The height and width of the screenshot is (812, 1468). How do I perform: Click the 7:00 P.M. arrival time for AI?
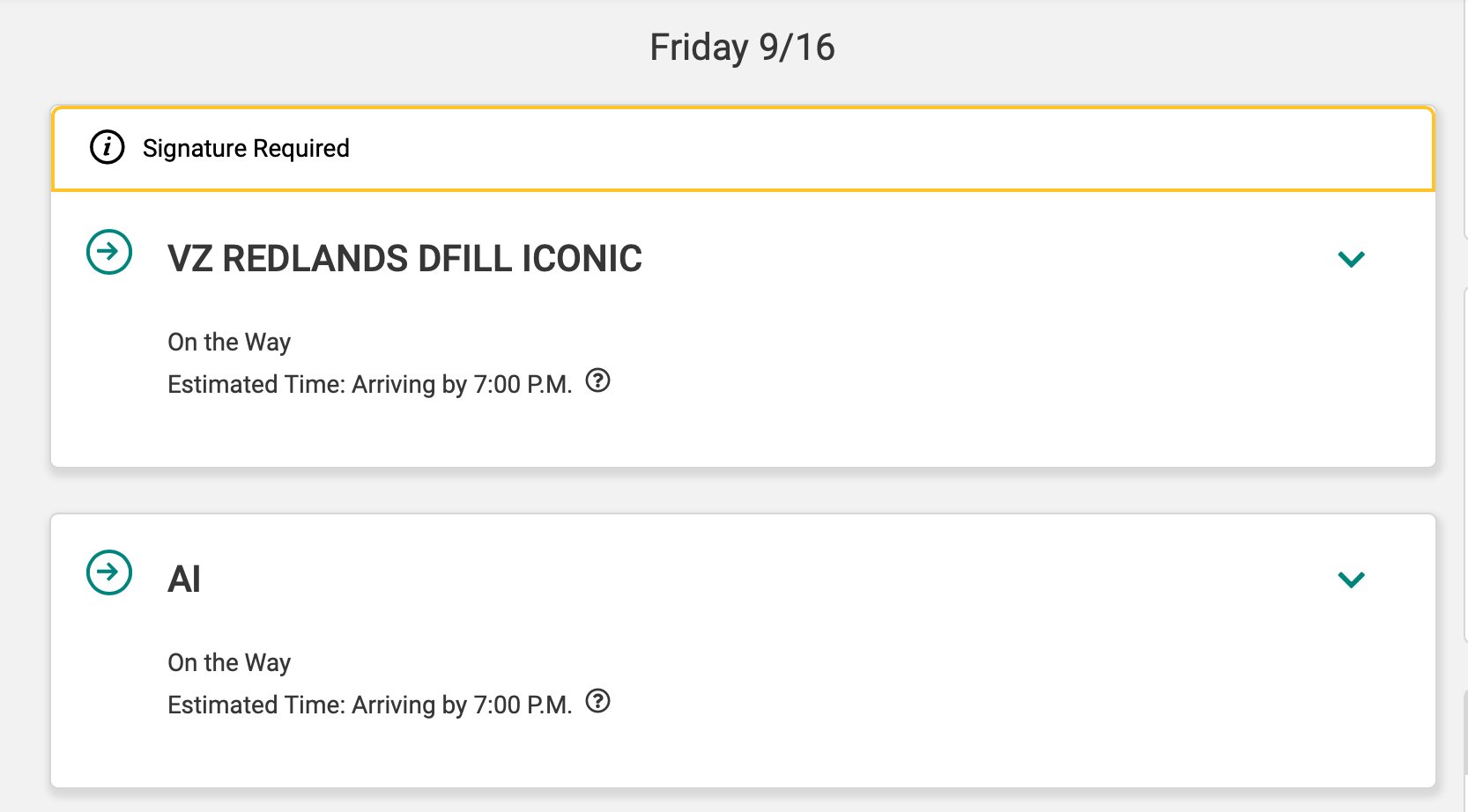(x=523, y=705)
